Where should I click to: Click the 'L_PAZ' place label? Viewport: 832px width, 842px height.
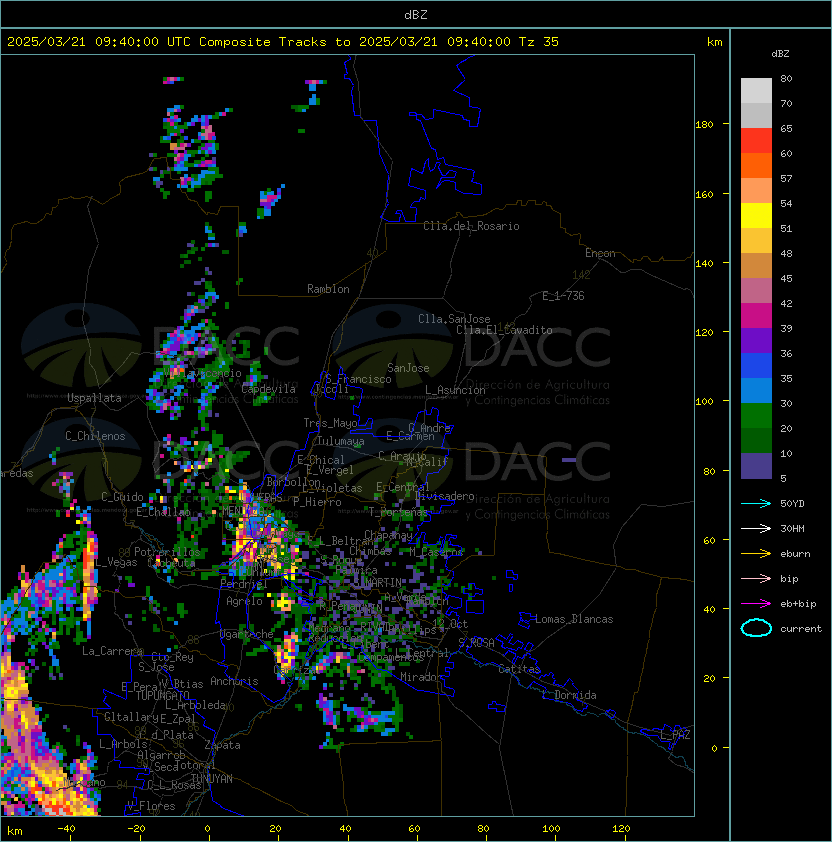pyautogui.click(x=675, y=735)
